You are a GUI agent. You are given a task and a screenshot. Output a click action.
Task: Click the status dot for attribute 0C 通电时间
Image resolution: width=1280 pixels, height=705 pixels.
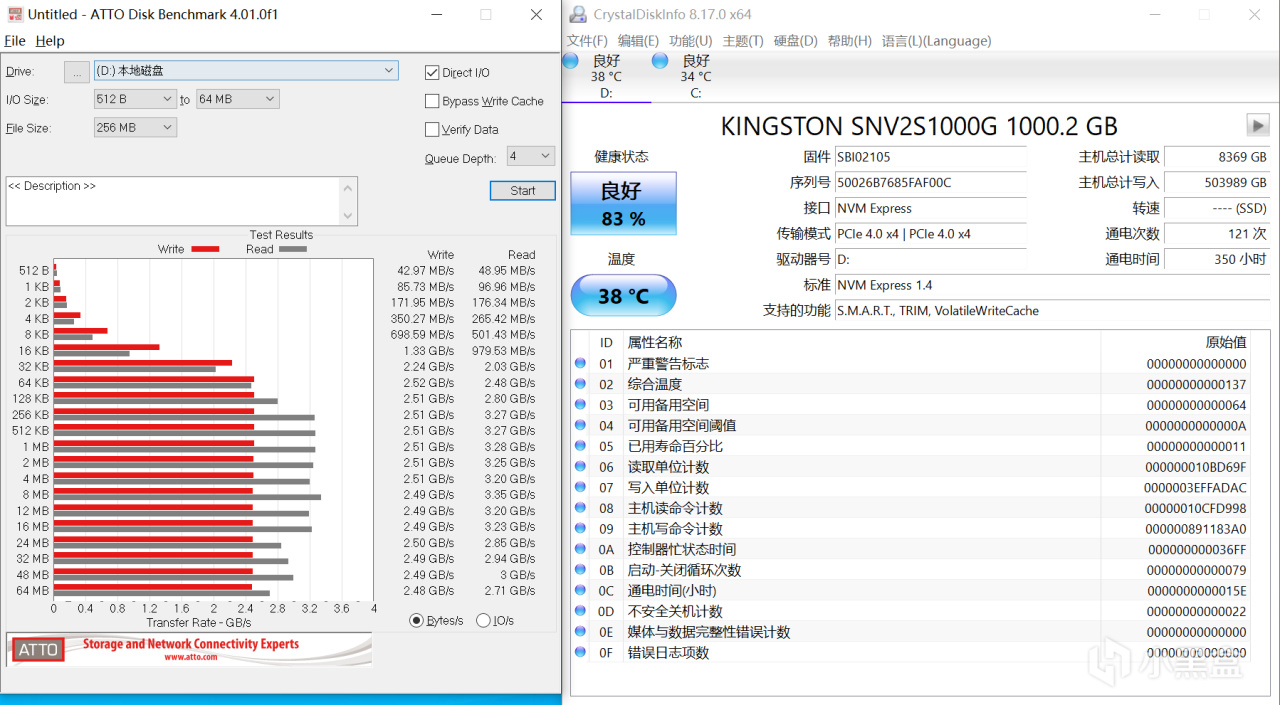click(580, 590)
